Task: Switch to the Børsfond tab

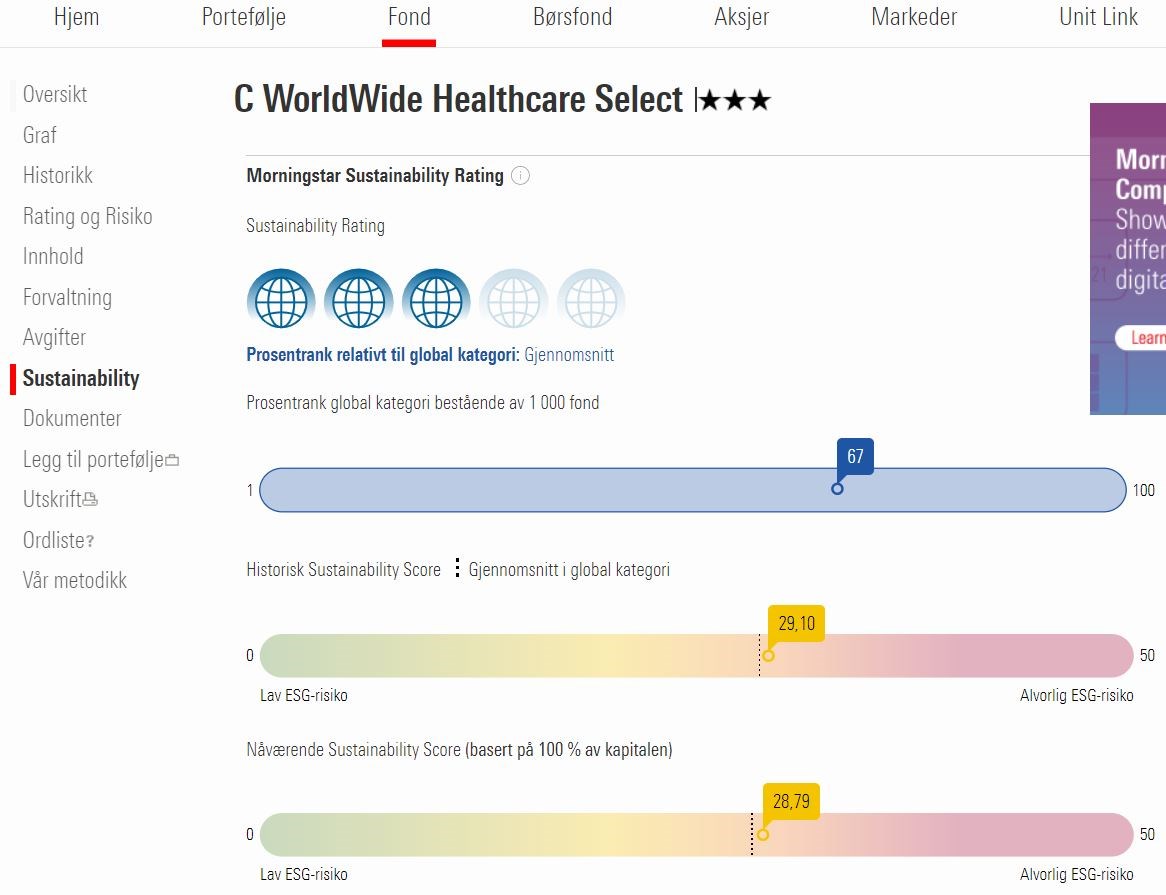Action: (x=573, y=17)
